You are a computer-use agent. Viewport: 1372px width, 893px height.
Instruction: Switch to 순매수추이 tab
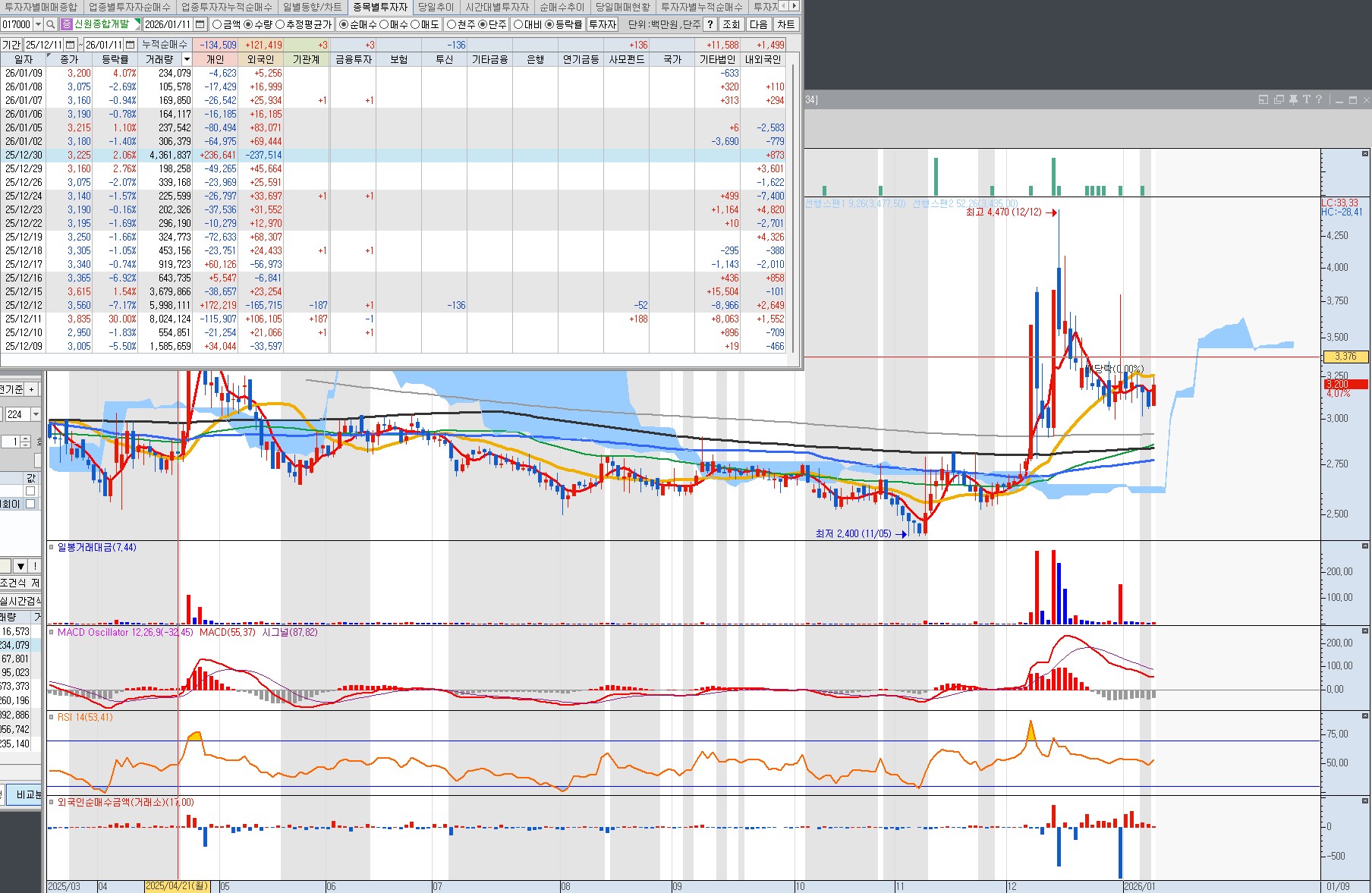[x=562, y=7]
